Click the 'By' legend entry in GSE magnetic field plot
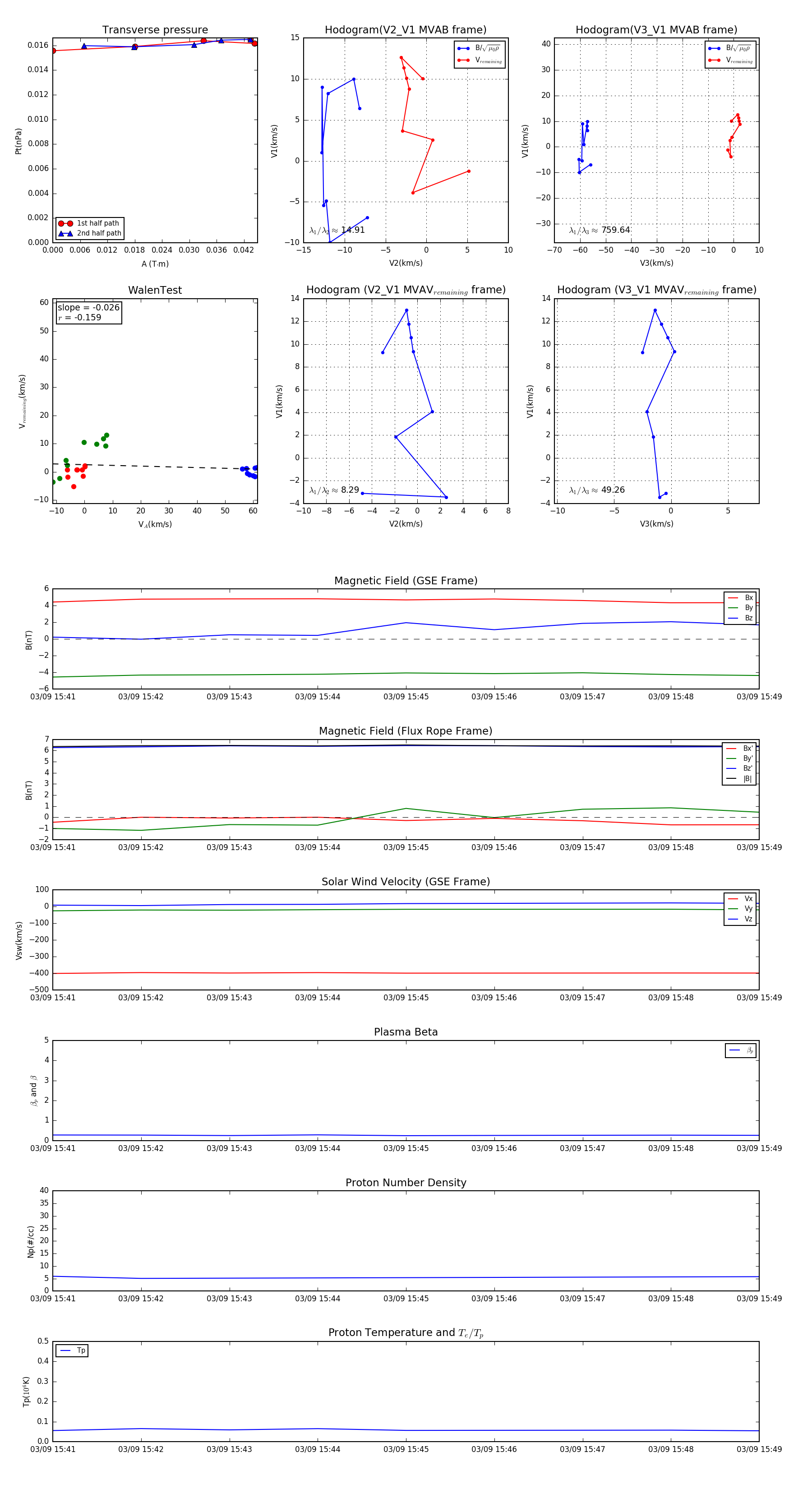The width and height of the screenshot is (812, 1489). [x=740, y=608]
